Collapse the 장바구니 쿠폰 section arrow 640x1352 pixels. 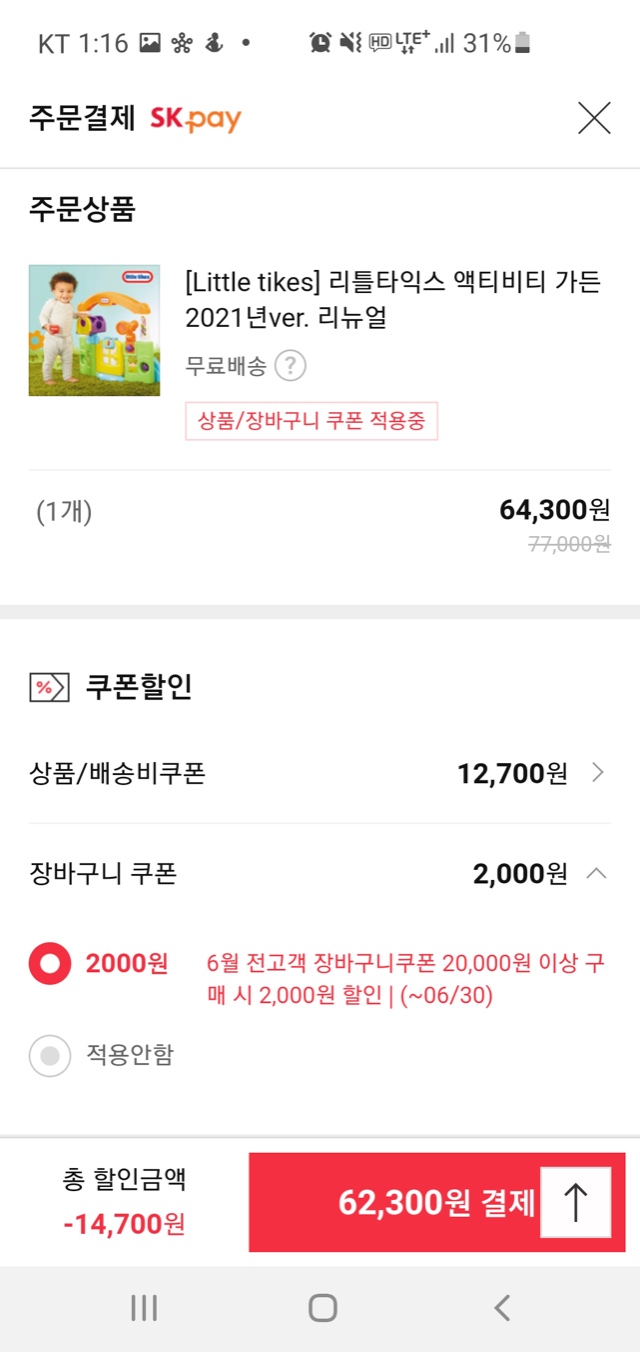596,874
